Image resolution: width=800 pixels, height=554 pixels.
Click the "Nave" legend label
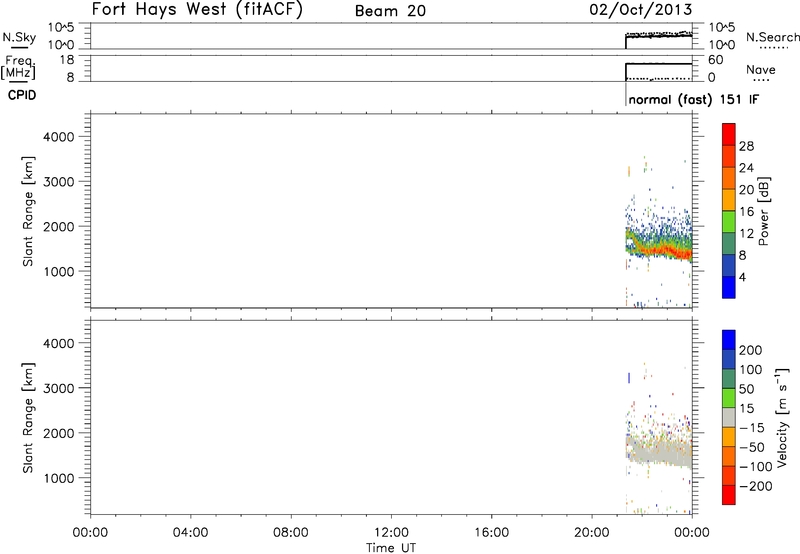(x=761, y=70)
